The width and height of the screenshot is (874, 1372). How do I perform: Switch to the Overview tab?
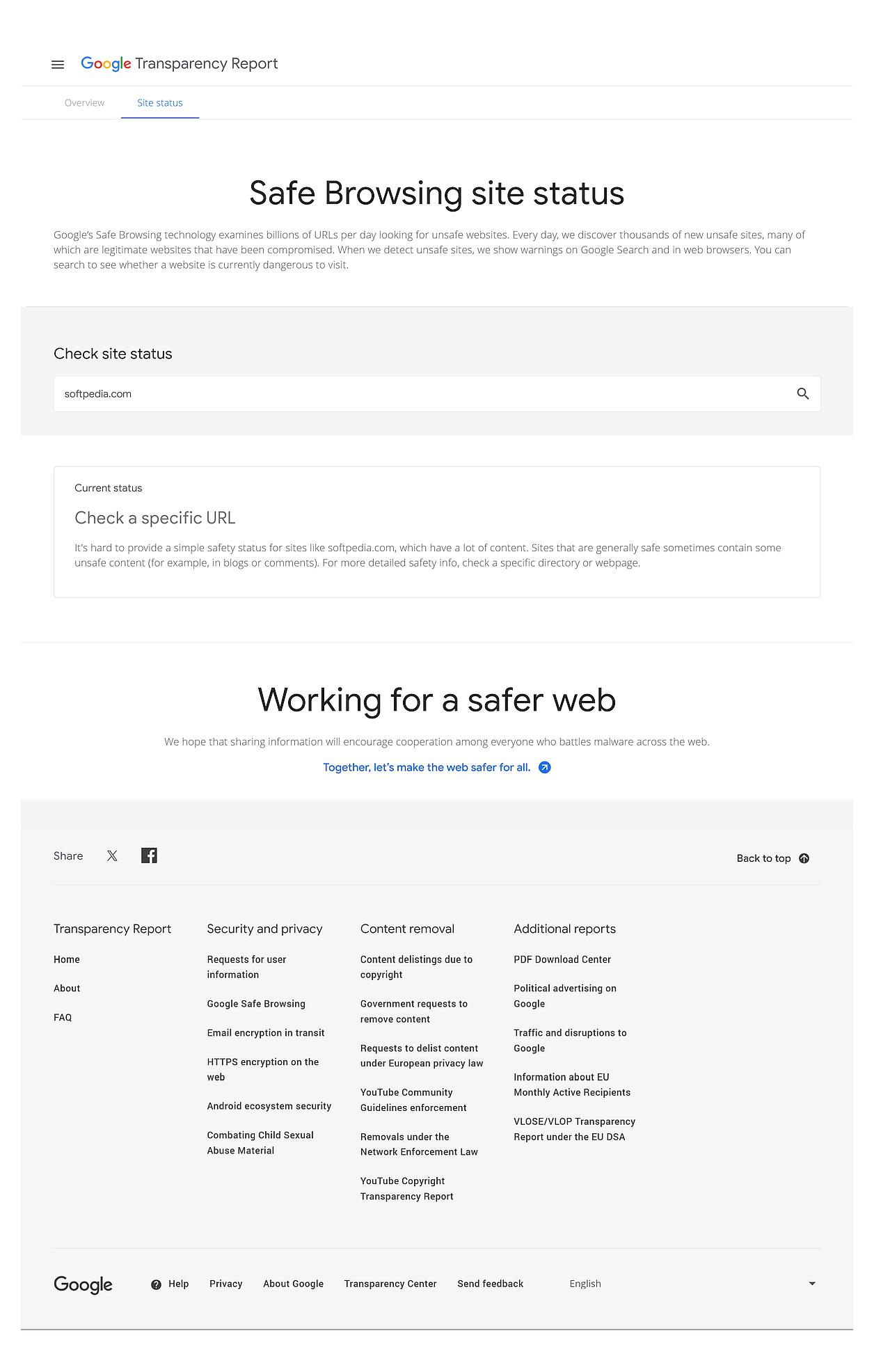84,103
